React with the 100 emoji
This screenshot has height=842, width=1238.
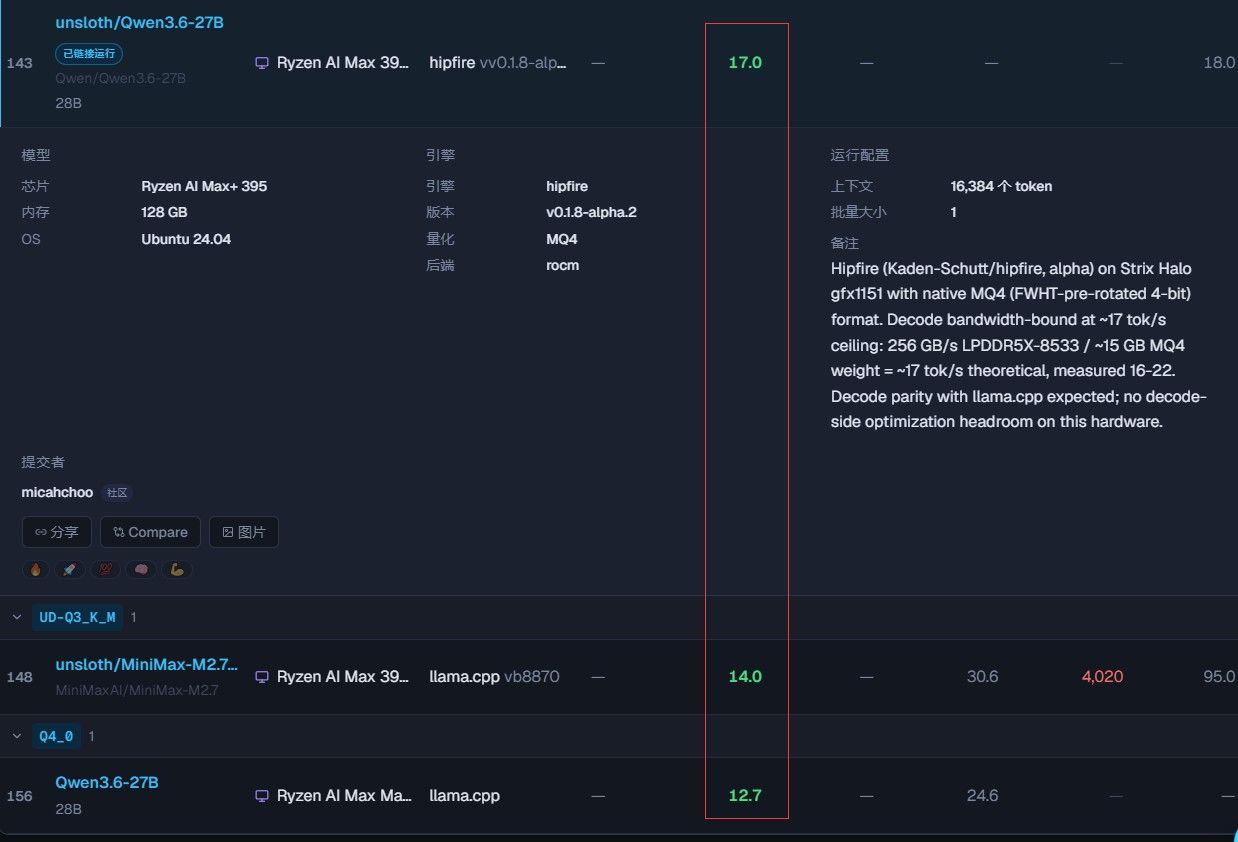pos(105,570)
